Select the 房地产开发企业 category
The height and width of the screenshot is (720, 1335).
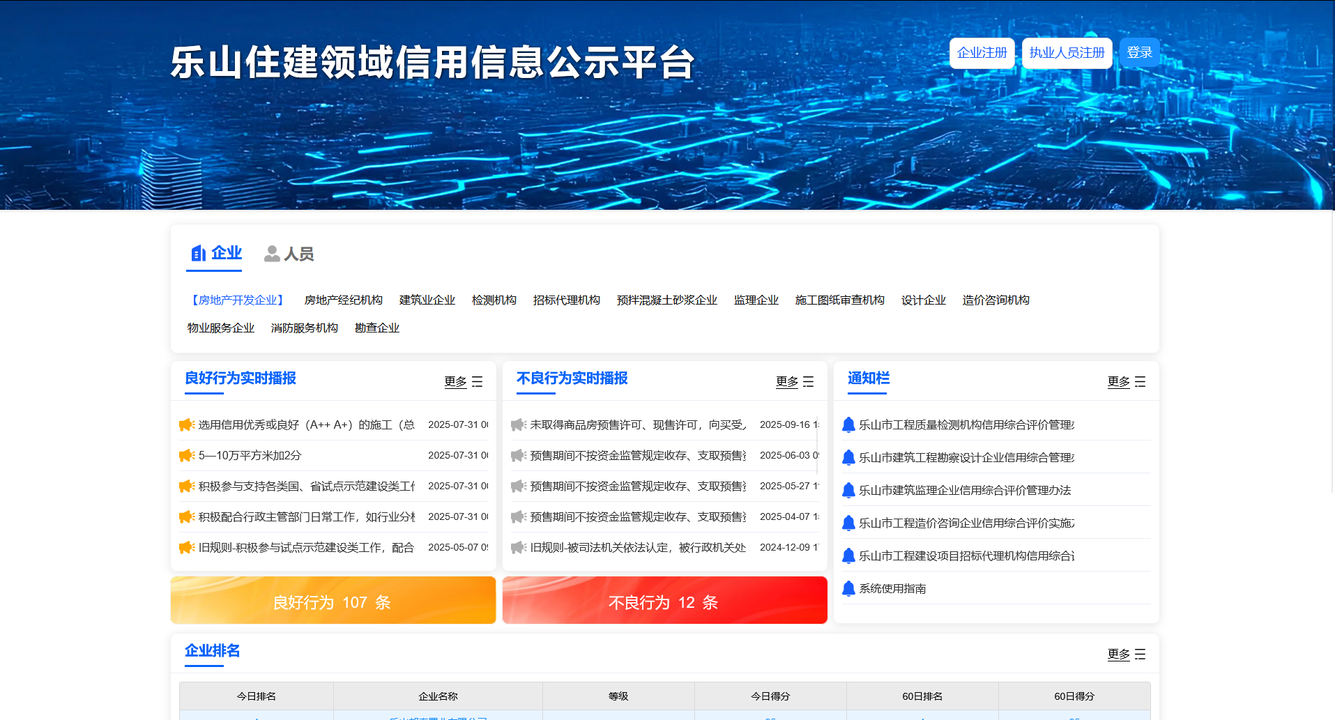[x=237, y=300]
